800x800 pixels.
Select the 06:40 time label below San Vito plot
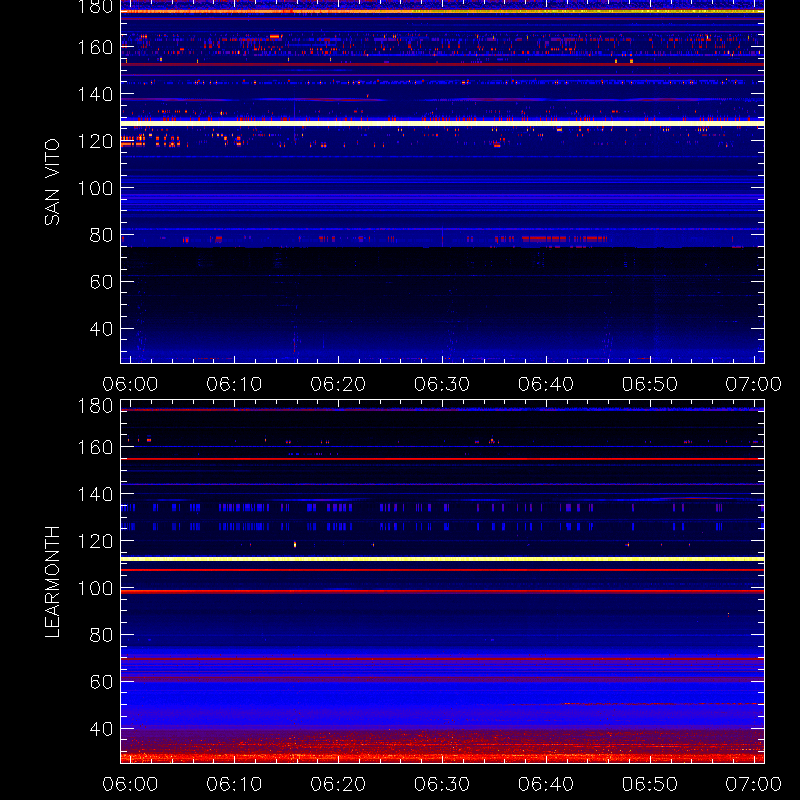tap(546, 384)
